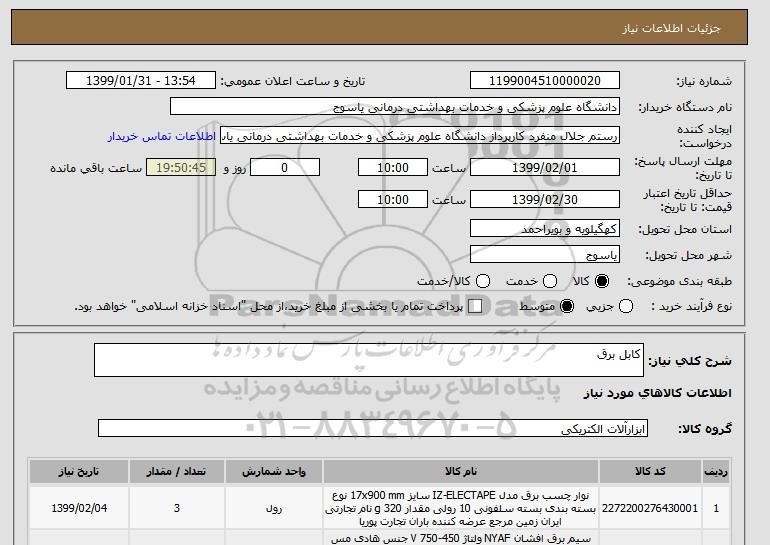Click the شرح کلی نیاز label
The width and height of the screenshot is (770, 545).
(690, 361)
